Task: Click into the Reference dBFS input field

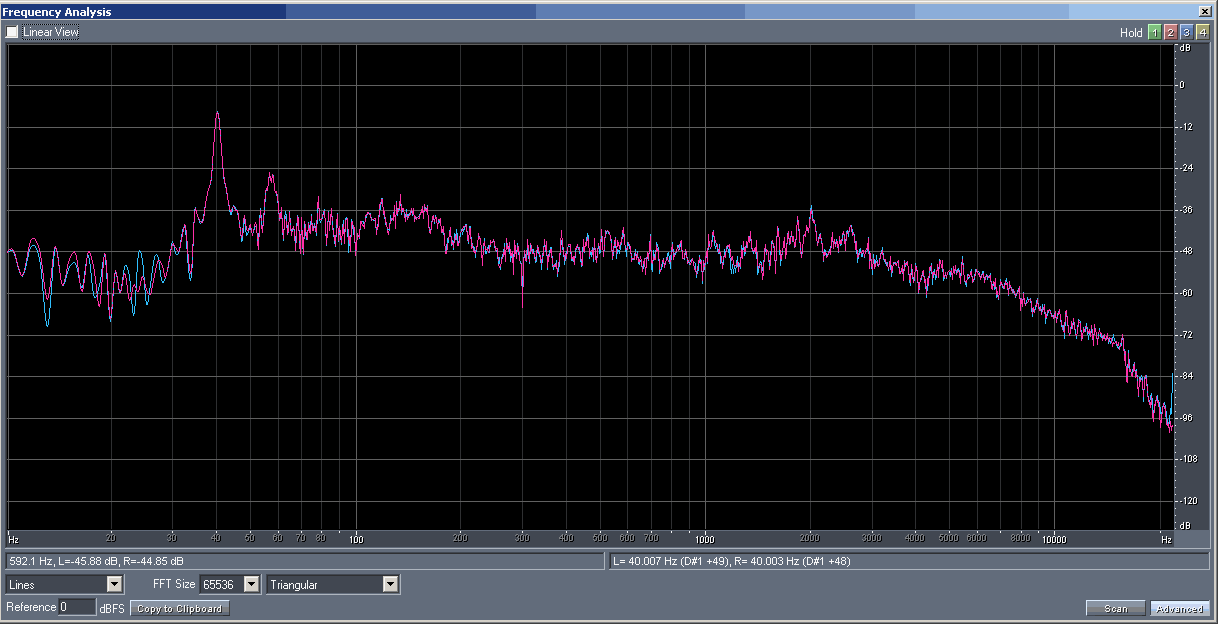Action: 76,607
